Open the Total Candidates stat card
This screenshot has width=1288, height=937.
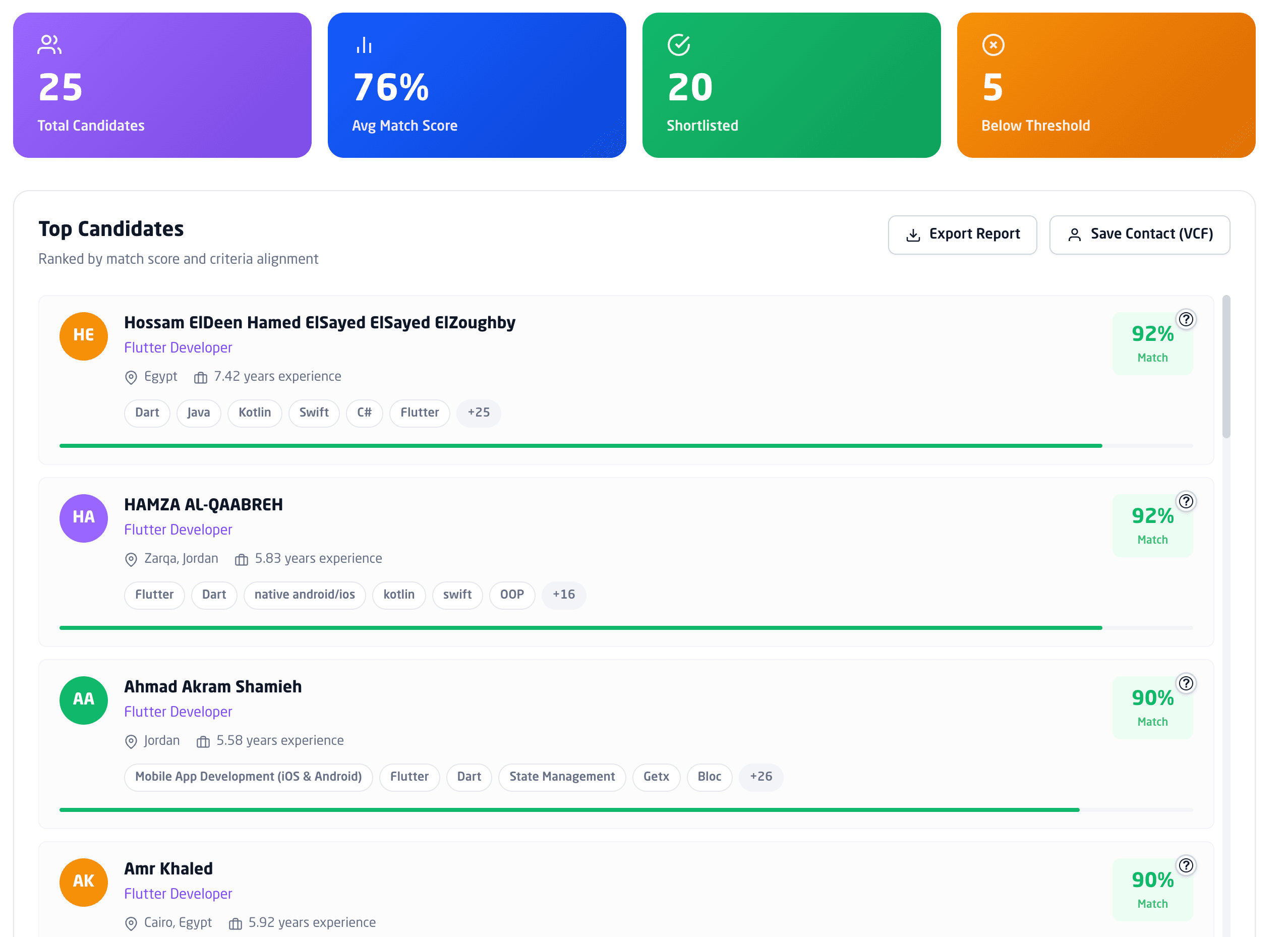[162, 85]
